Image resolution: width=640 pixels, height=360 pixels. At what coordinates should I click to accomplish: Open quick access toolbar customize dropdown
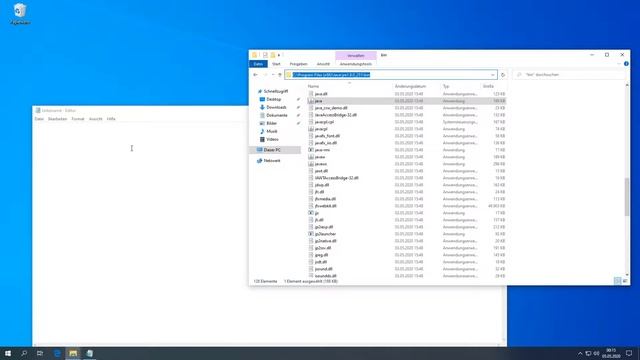tap(279, 55)
